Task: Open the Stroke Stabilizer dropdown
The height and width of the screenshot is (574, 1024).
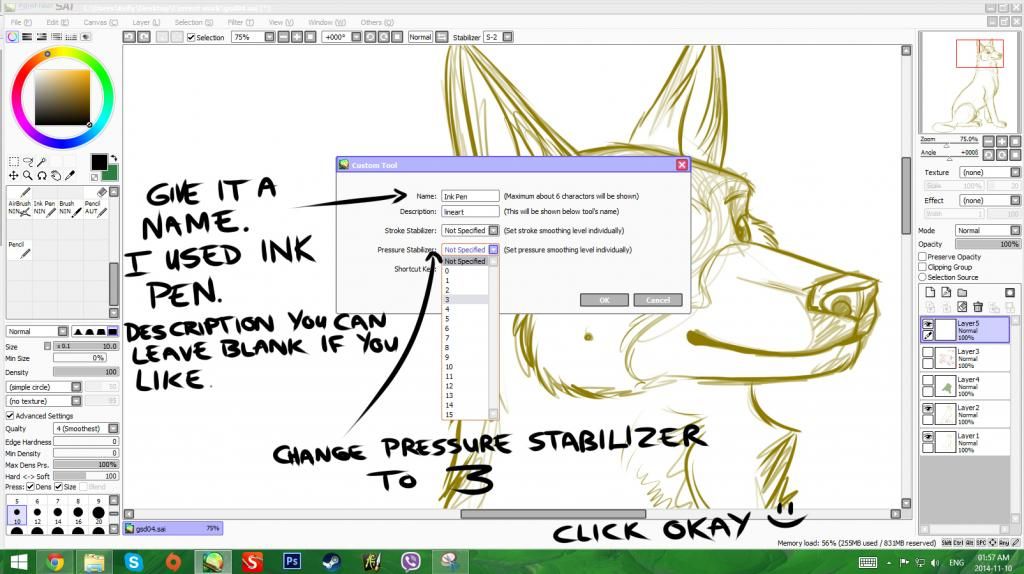Action: pos(493,230)
